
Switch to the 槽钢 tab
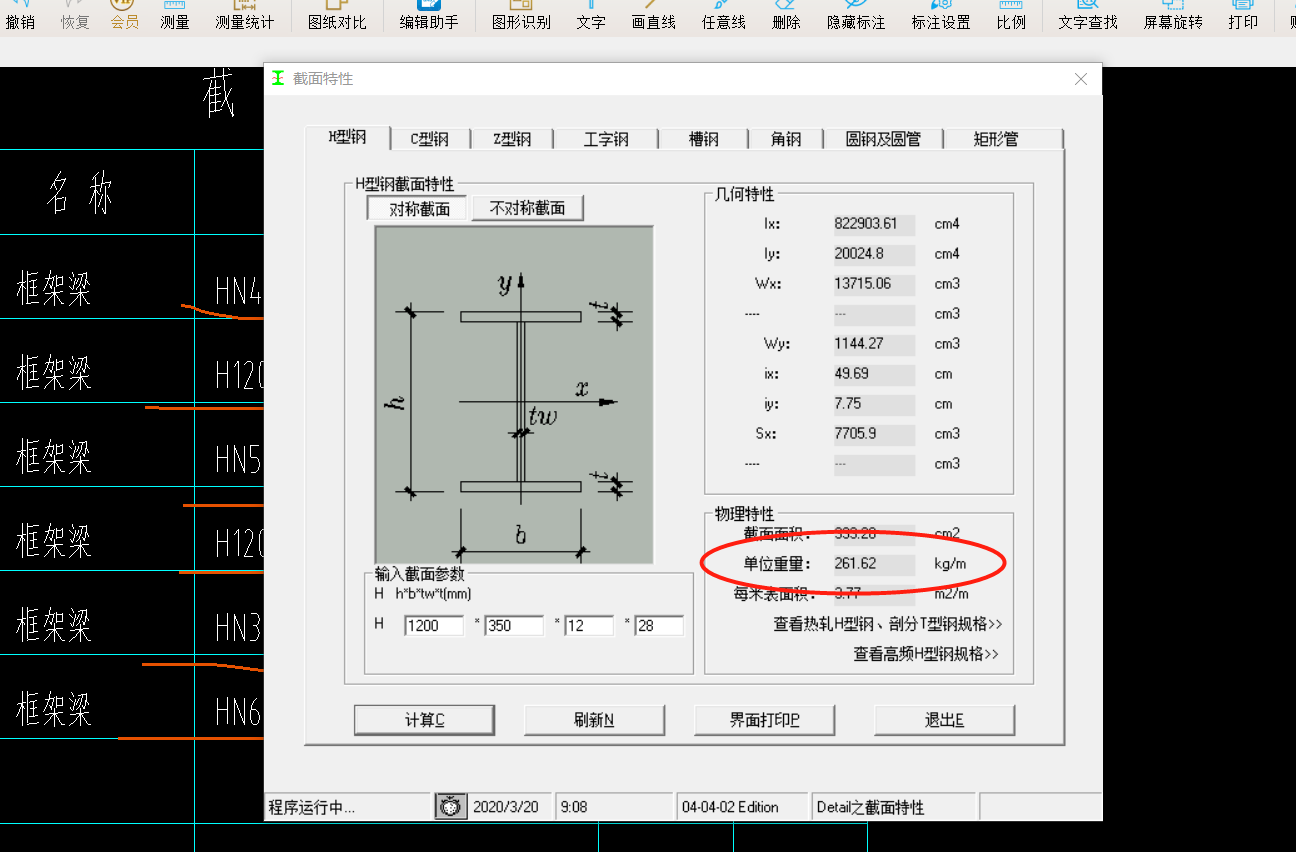703,139
